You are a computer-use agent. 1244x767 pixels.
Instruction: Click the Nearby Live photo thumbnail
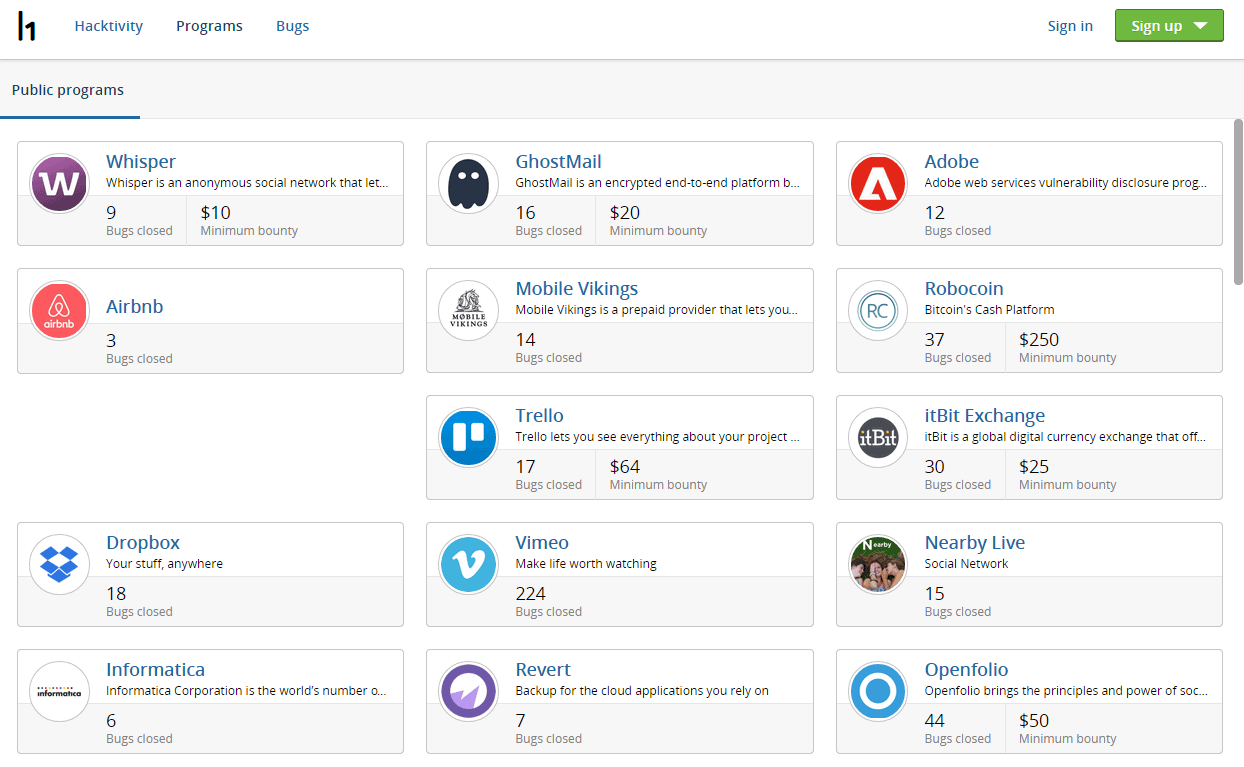(877, 565)
